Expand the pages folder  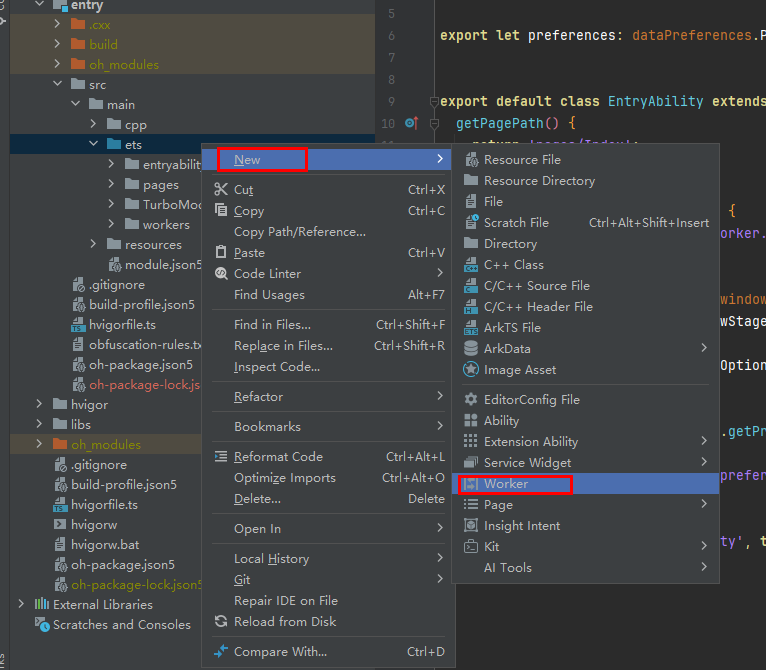[x=111, y=184]
